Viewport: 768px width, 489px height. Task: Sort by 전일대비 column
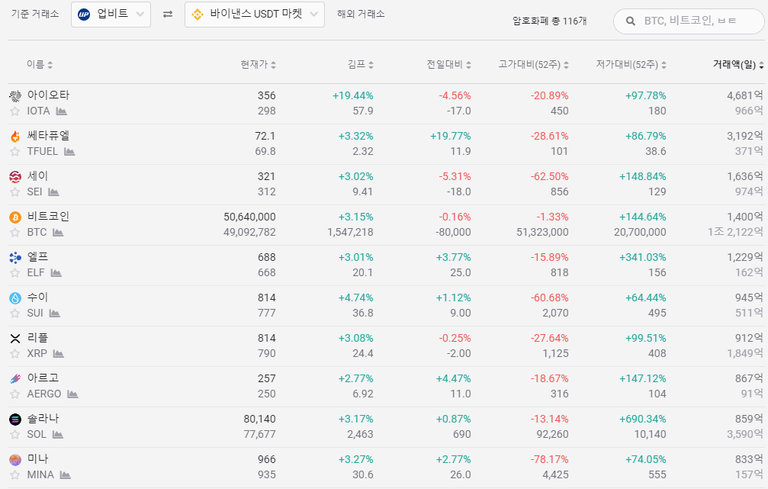pyautogui.click(x=449, y=64)
